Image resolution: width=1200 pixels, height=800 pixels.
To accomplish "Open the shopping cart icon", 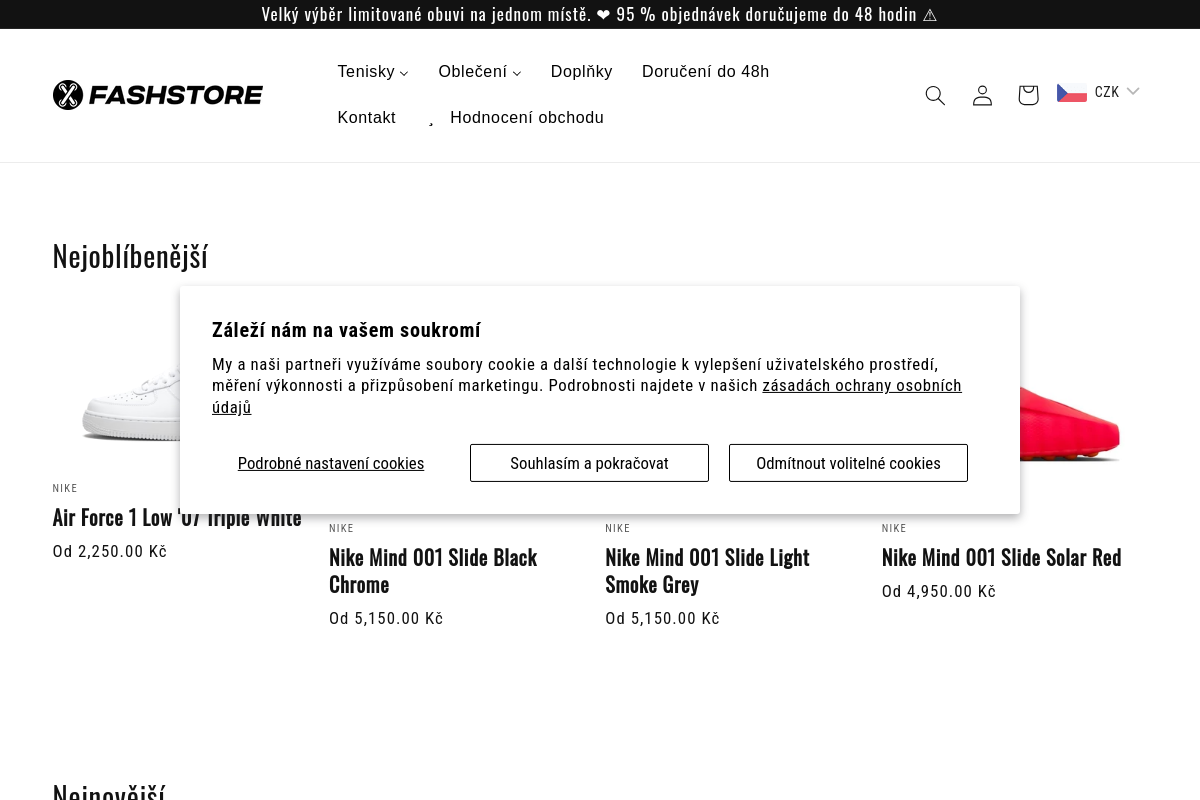I will coord(1028,95).
